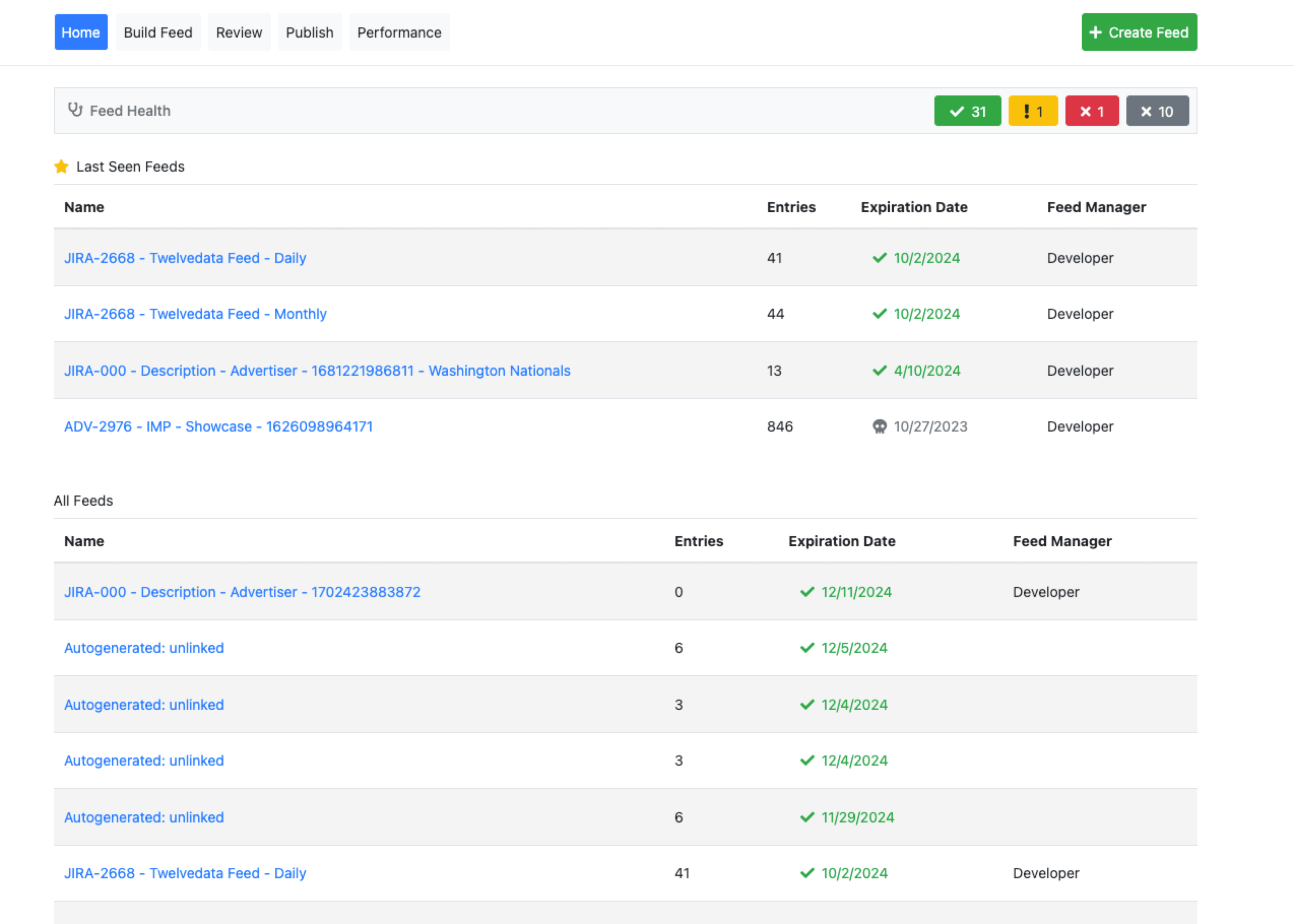
Task: Open the Build Feed tab
Action: [157, 32]
